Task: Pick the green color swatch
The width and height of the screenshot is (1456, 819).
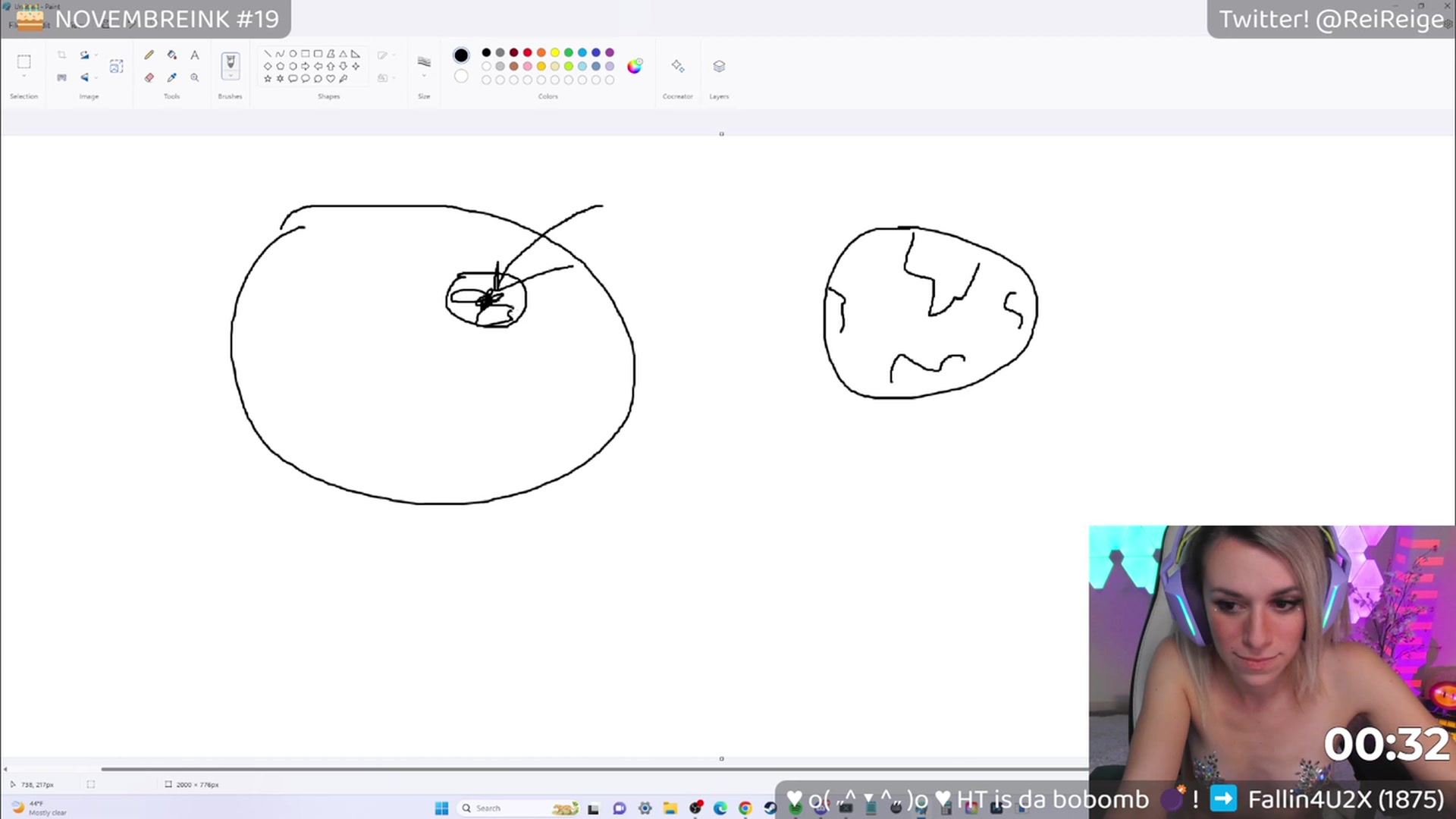Action: tap(568, 52)
